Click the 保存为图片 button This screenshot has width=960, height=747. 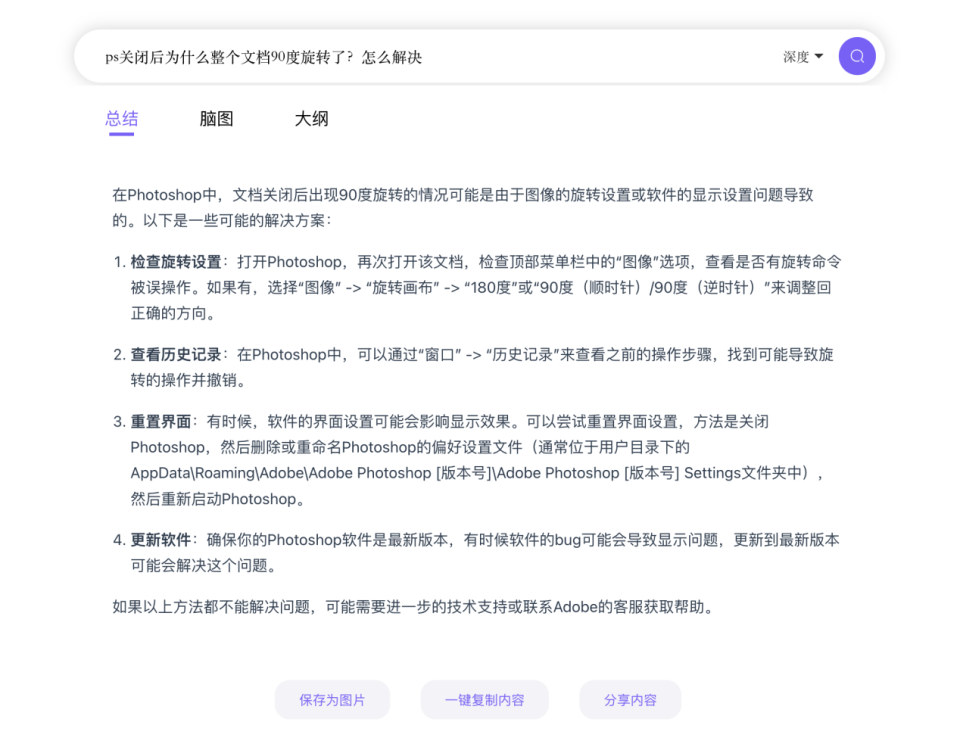(332, 700)
